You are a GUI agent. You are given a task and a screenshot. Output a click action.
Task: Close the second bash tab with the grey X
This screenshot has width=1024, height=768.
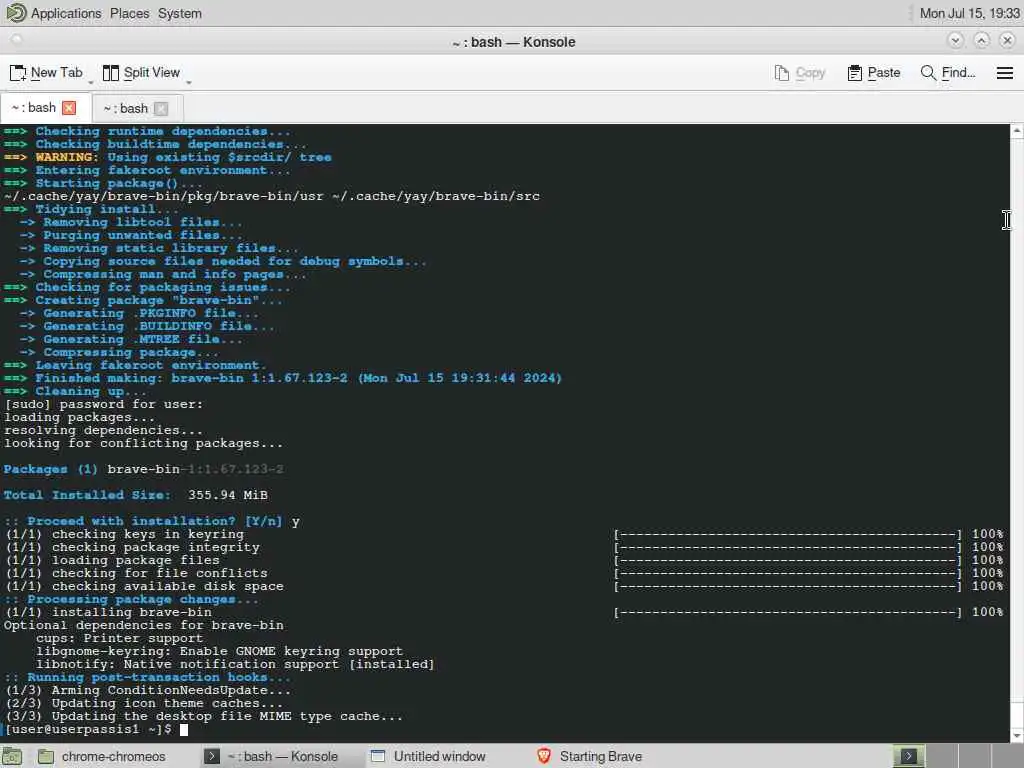coord(161,108)
